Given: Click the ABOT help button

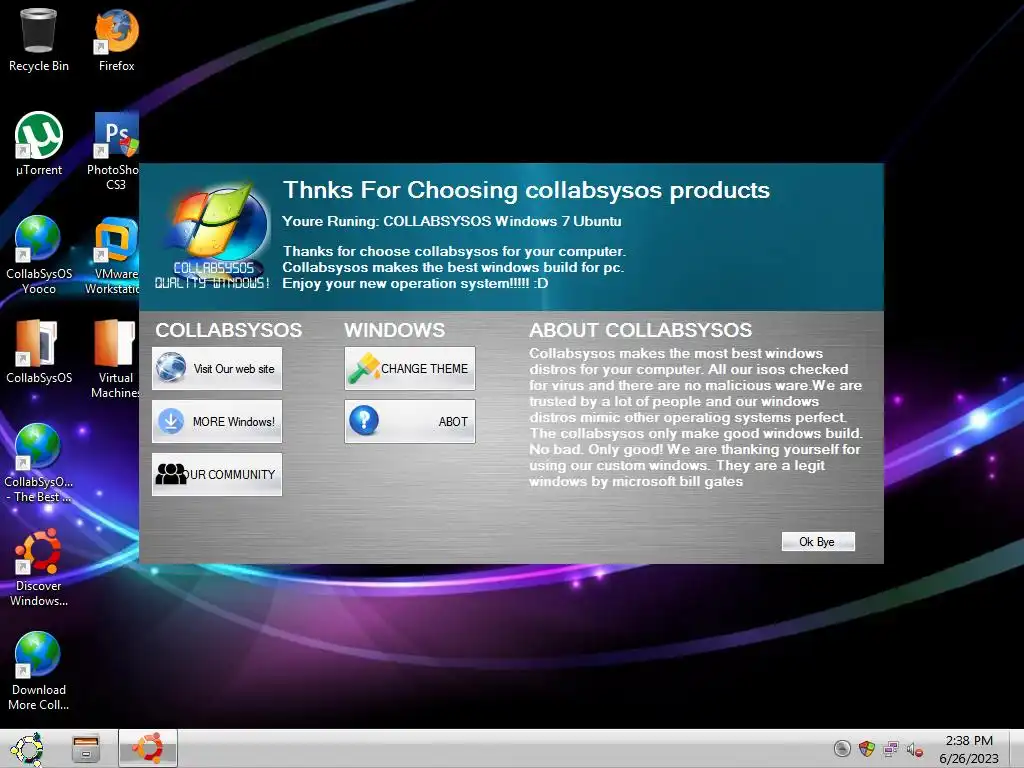Looking at the screenshot, I should [409, 421].
